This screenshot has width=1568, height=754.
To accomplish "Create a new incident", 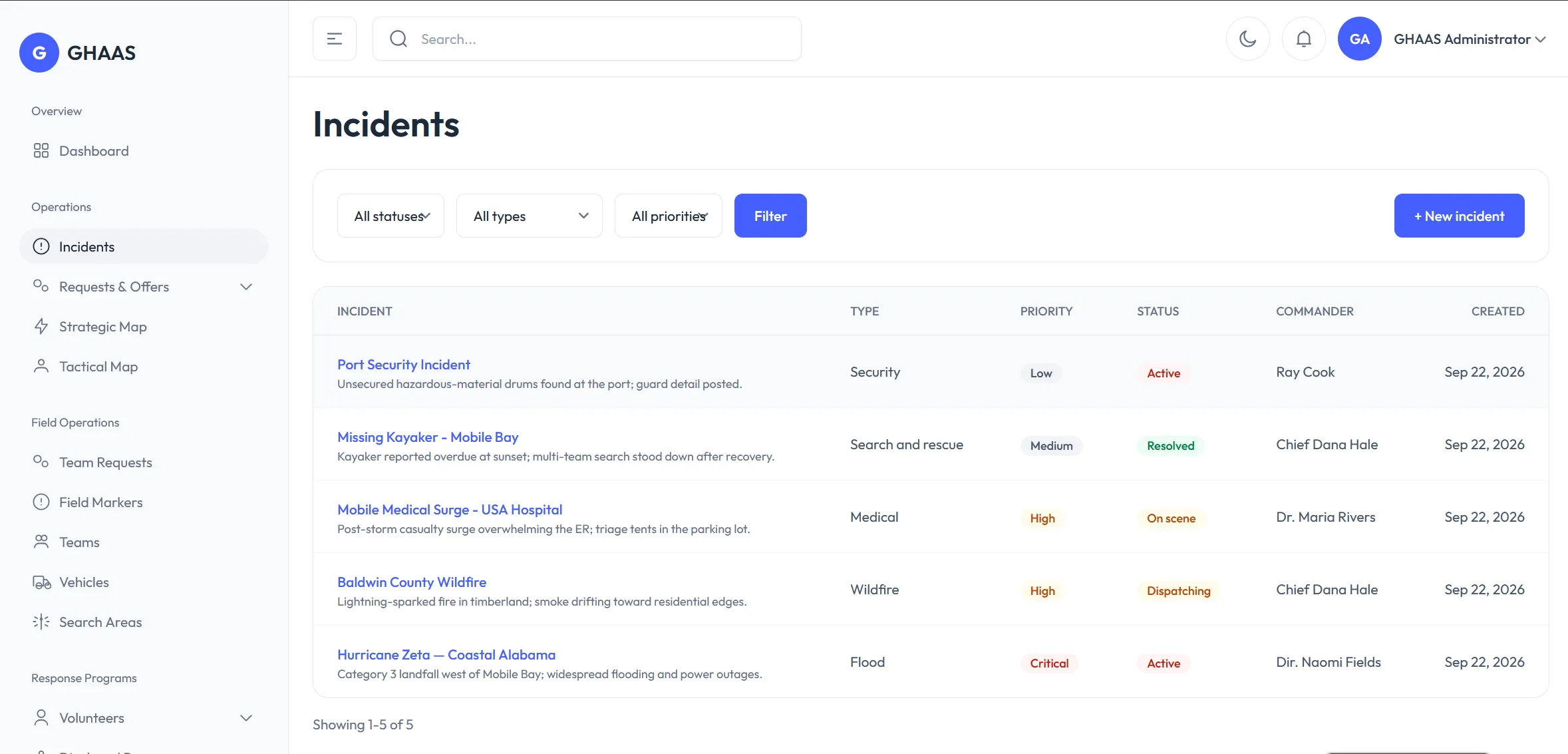I will 1459,216.
